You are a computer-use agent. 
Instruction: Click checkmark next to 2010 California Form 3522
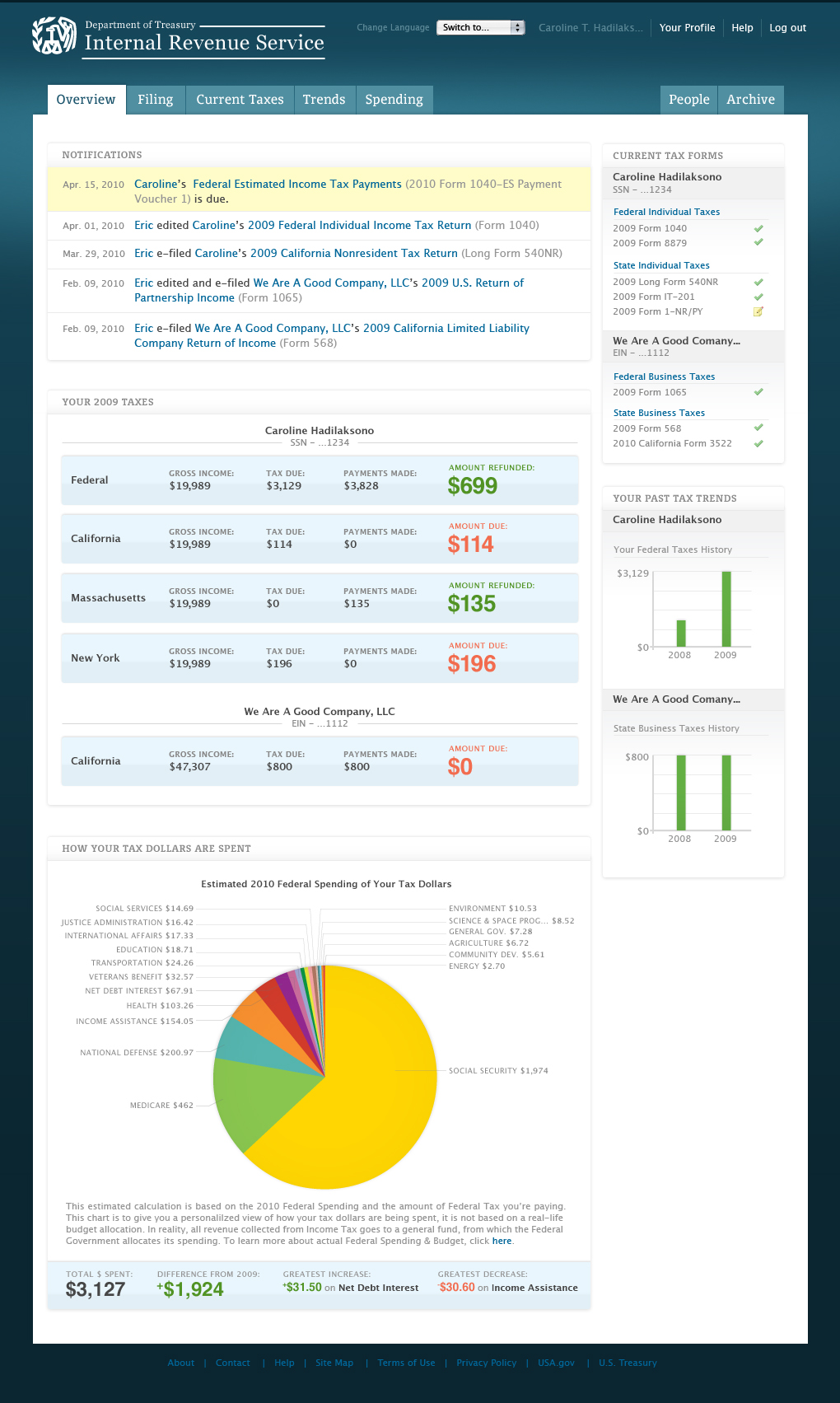pyautogui.click(x=758, y=443)
